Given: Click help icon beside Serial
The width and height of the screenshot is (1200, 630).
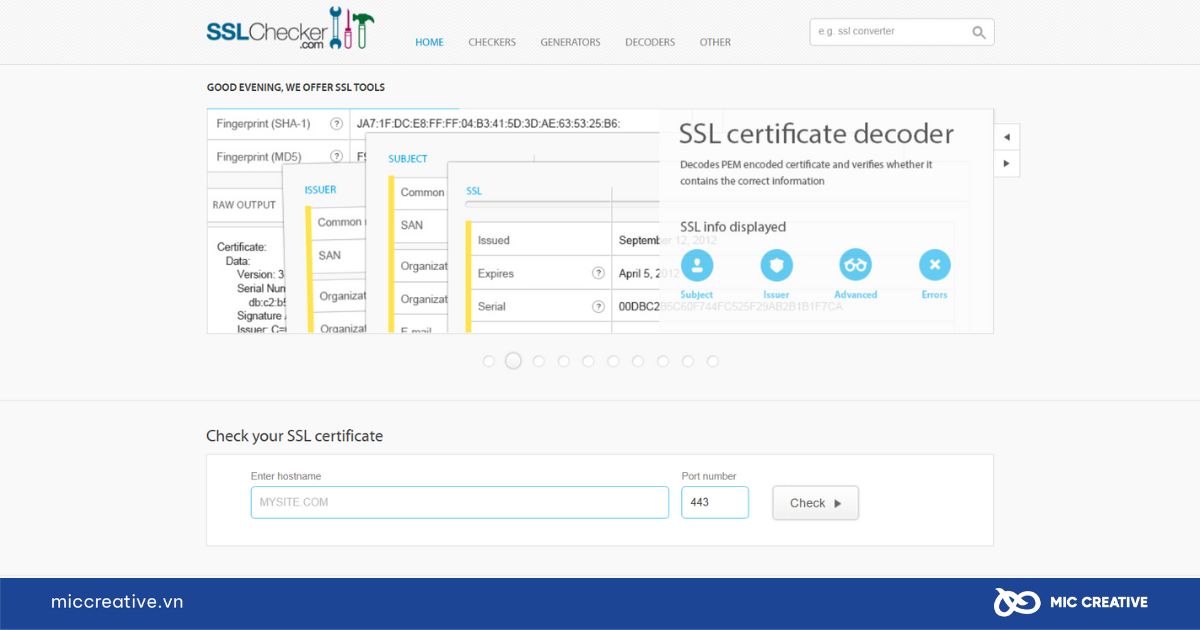Looking at the screenshot, I should (x=598, y=306).
